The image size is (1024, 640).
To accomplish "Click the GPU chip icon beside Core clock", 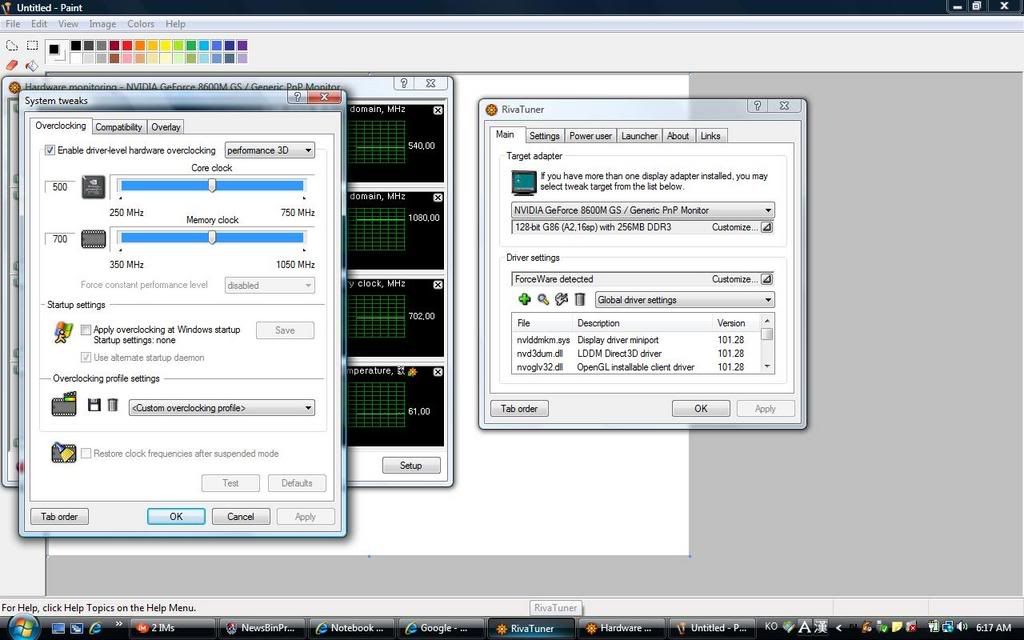I will 93,187.
